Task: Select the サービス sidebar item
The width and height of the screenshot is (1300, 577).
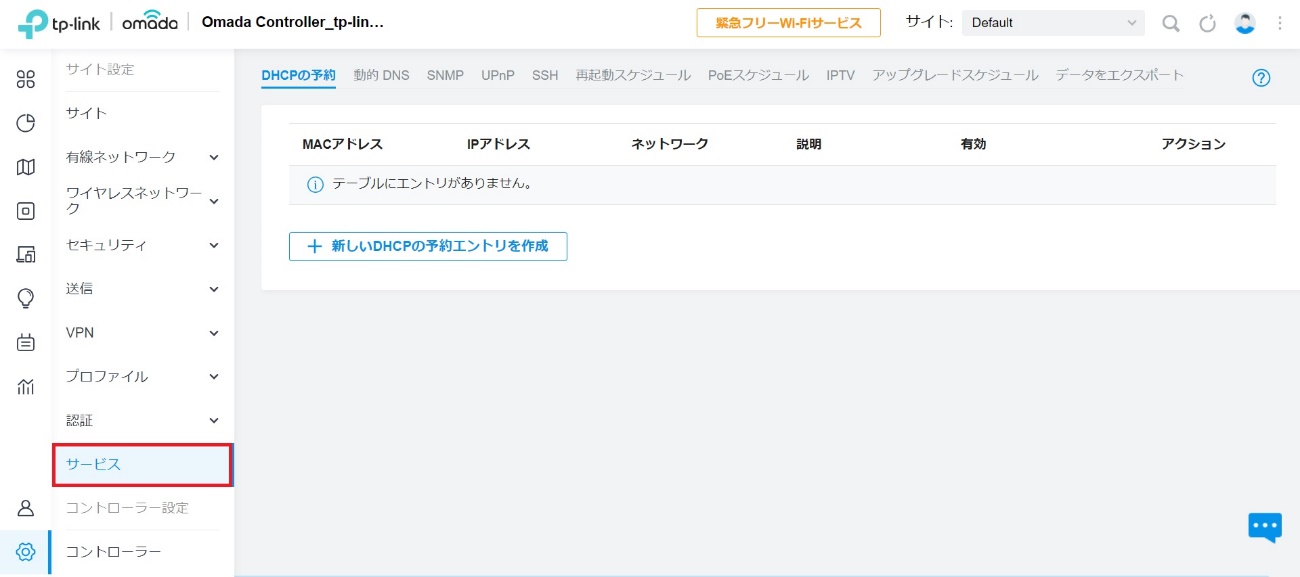Action: (x=142, y=465)
